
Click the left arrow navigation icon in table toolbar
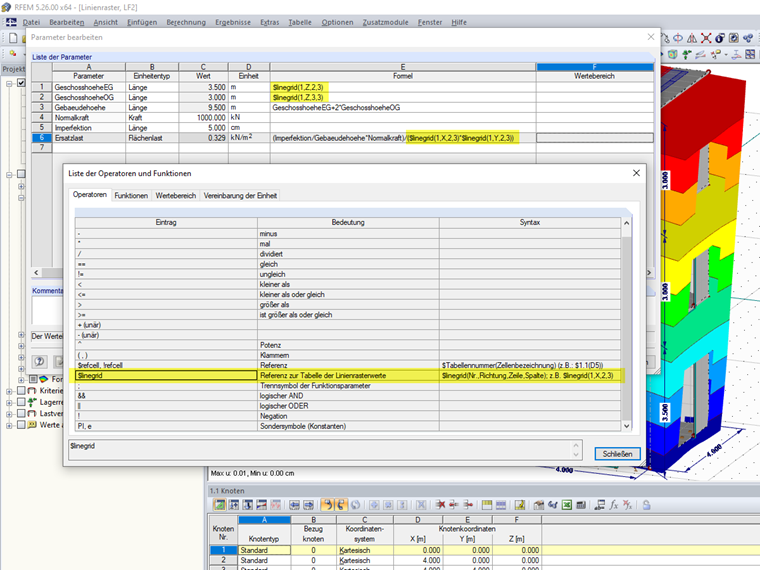click(x=295, y=505)
